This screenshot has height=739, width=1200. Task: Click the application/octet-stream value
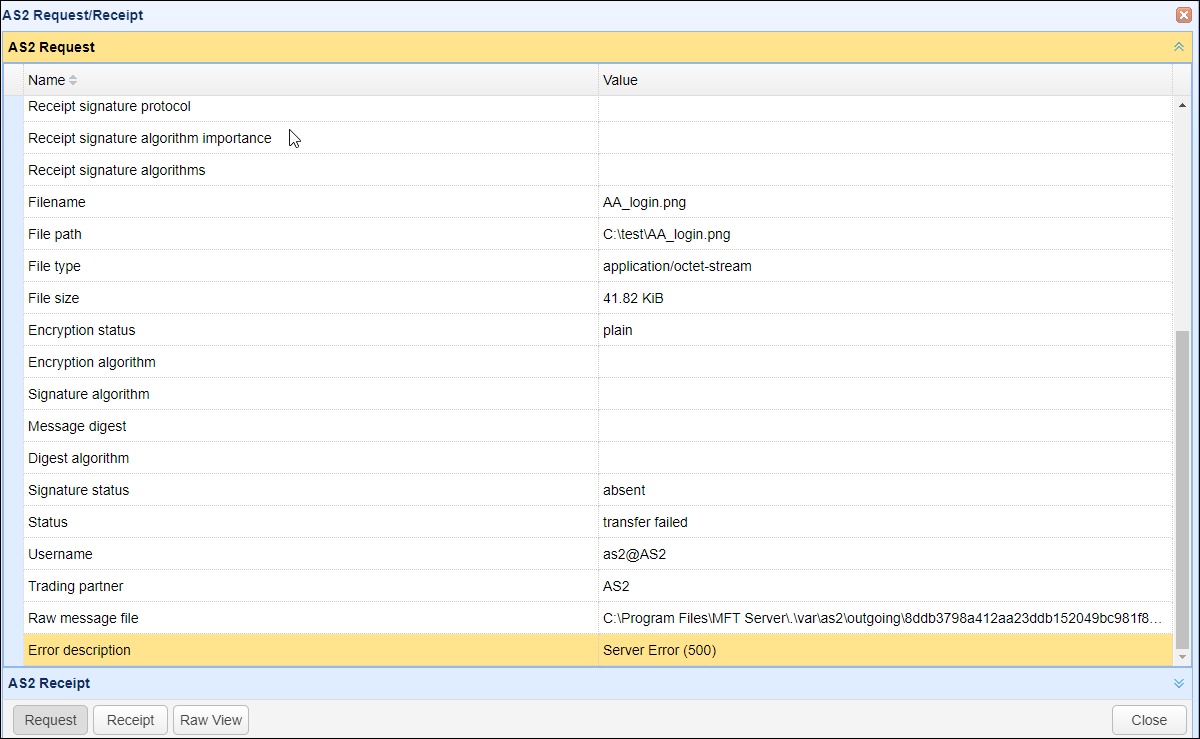click(677, 266)
